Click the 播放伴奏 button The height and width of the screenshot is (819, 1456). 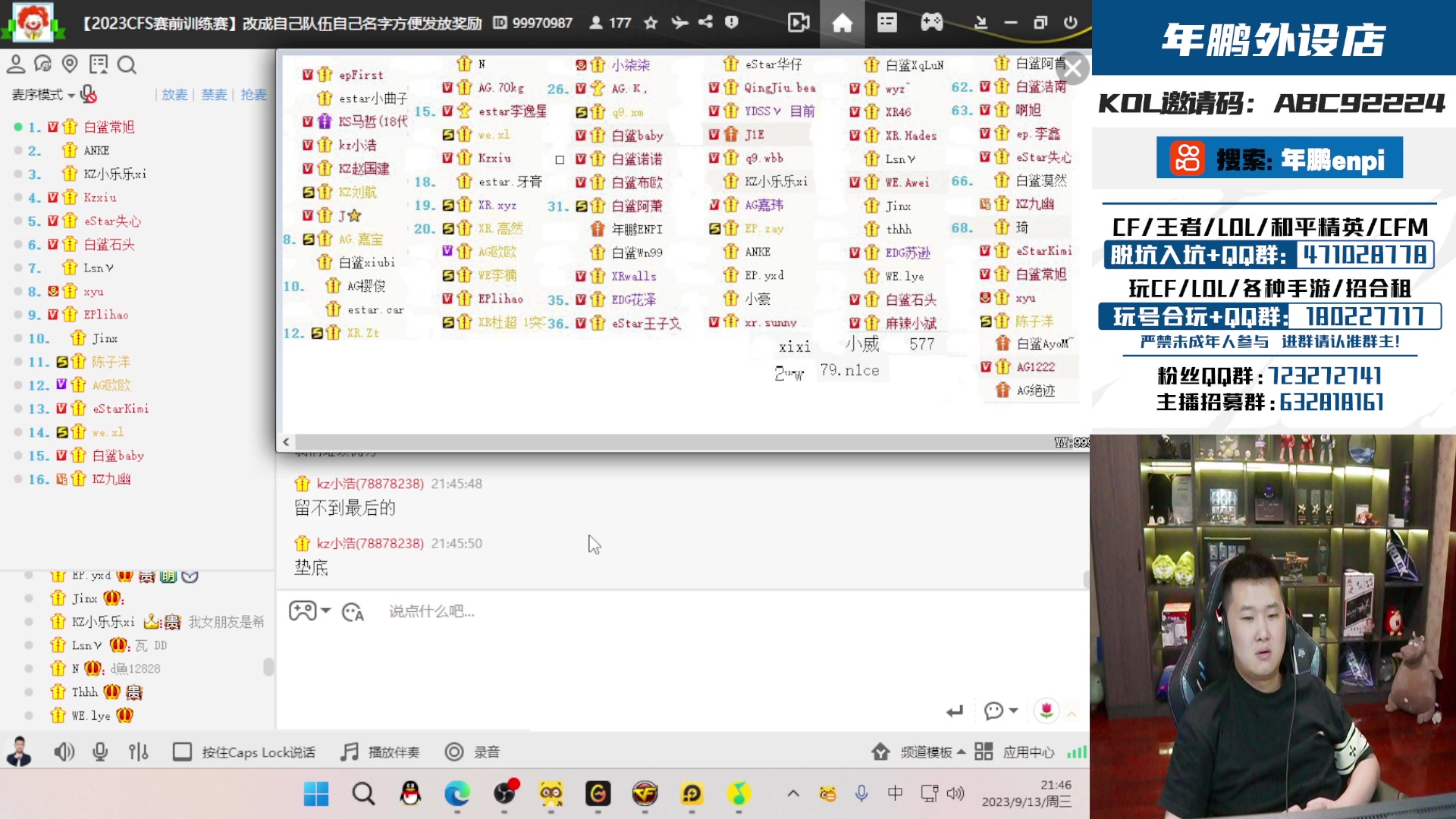pyautogui.click(x=379, y=752)
